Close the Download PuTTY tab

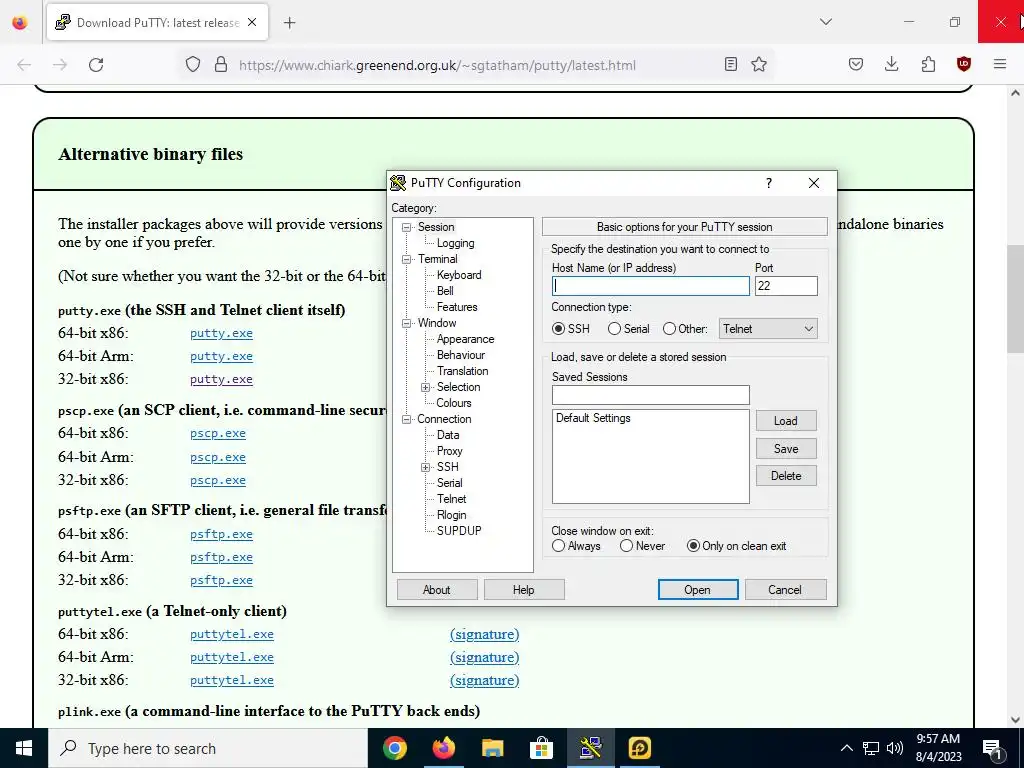[x=252, y=22]
